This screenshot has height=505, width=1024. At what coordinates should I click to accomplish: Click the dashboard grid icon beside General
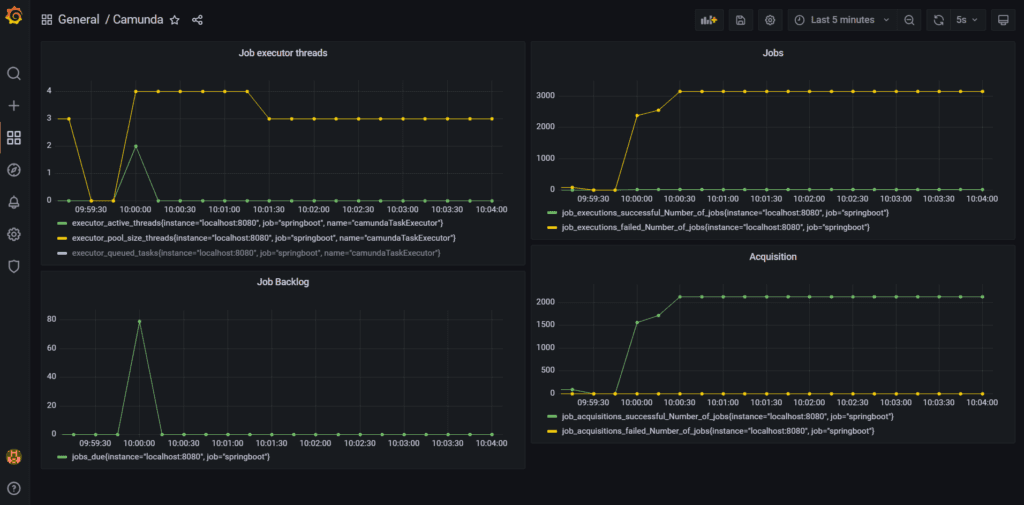46,20
